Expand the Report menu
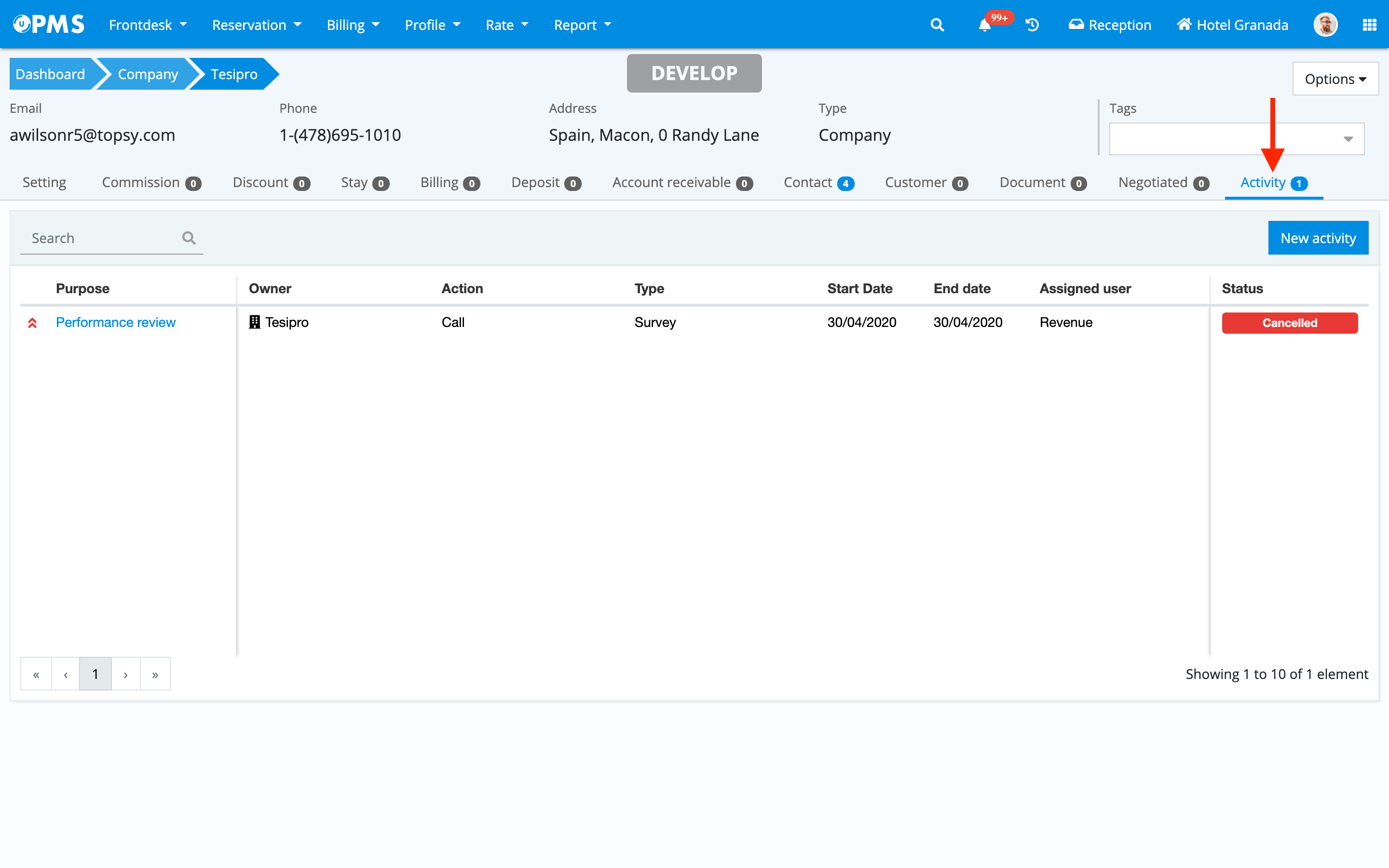1389x868 pixels. pyautogui.click(x=582, y=25)
